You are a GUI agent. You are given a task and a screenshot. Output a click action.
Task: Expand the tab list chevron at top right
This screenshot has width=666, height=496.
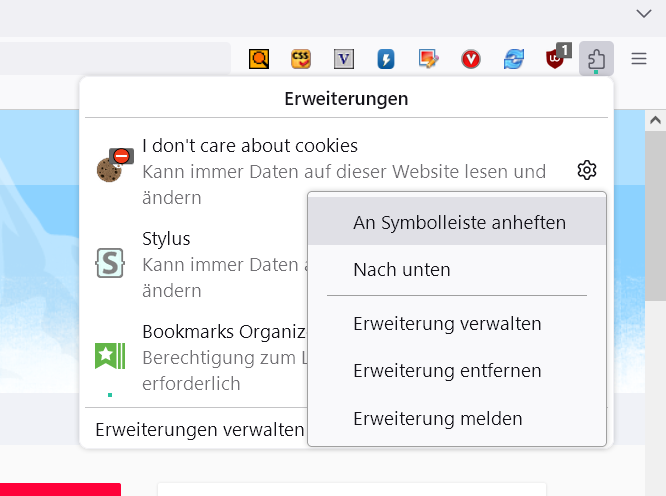click(644, 14)
